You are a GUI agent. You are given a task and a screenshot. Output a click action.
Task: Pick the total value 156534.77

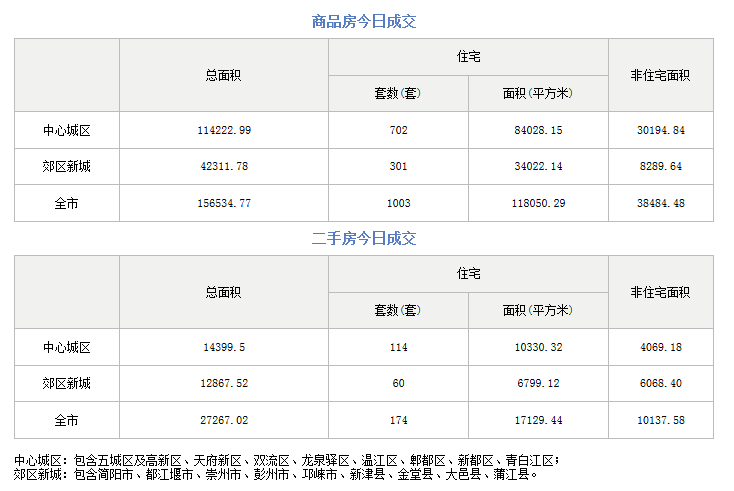pos(224,203)
